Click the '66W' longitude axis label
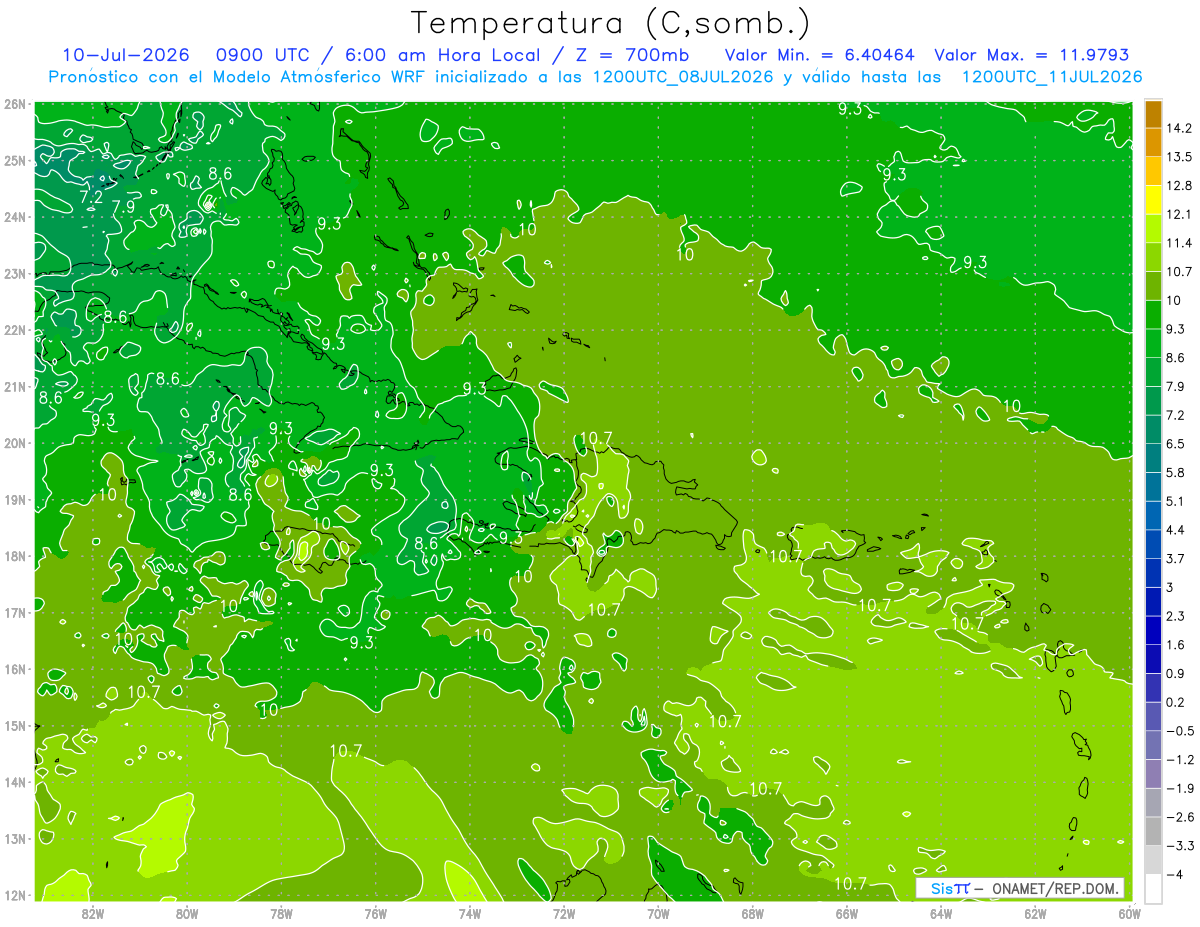1200x927 pixels. pyautogui.click(x=847, y=912)
